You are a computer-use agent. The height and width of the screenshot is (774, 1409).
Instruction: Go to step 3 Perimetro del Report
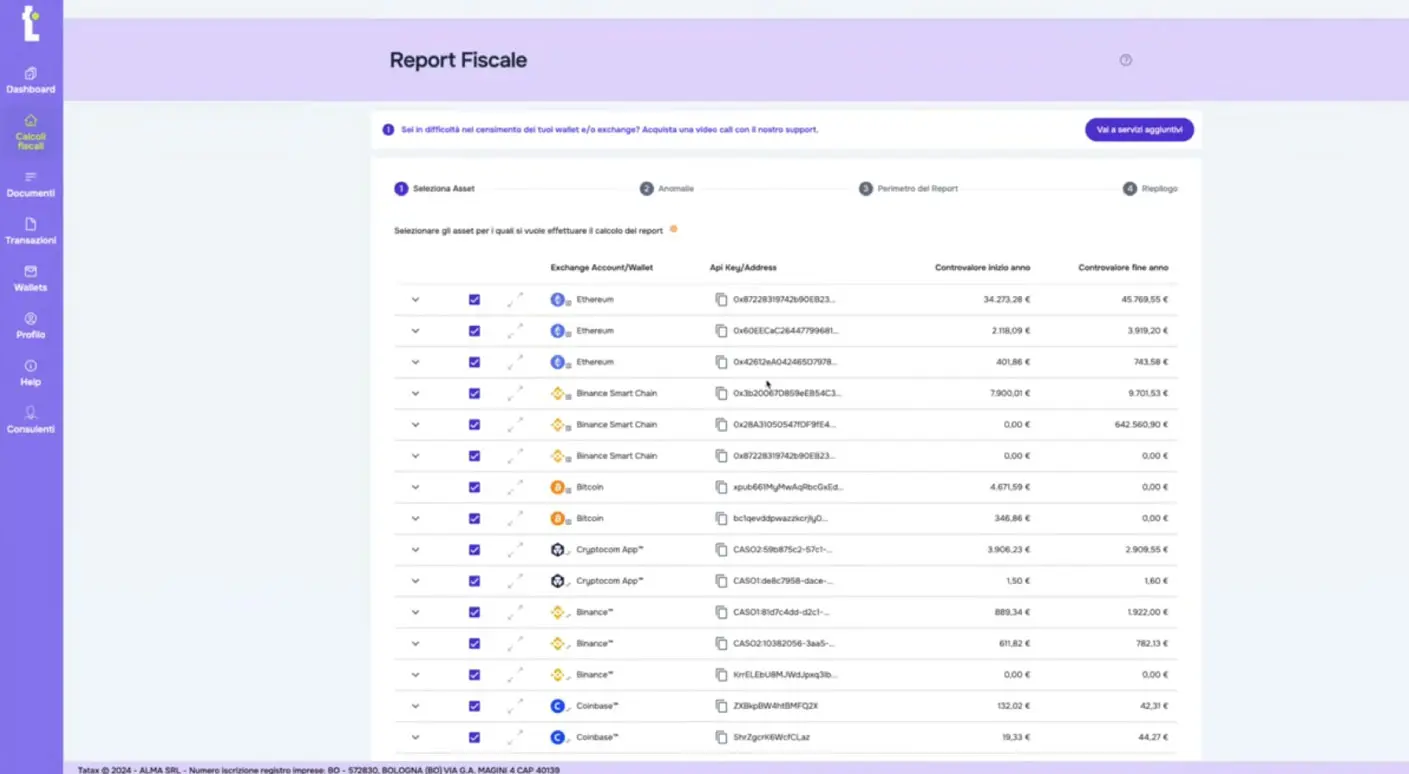(908, 188)
